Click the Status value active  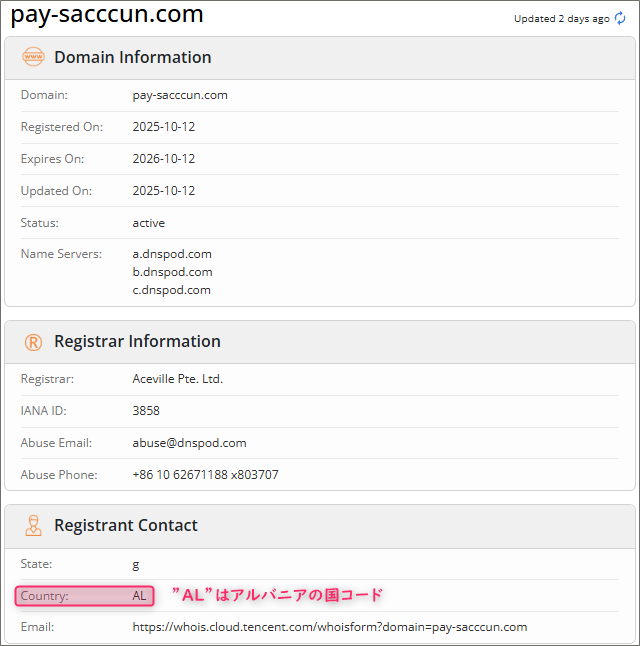[149, 223]
